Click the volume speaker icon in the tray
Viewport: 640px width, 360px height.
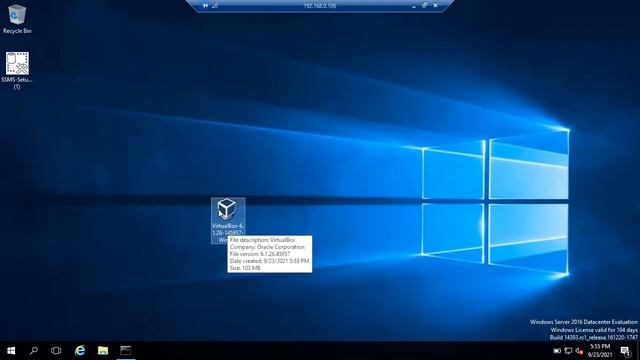[x=579, y=351]
